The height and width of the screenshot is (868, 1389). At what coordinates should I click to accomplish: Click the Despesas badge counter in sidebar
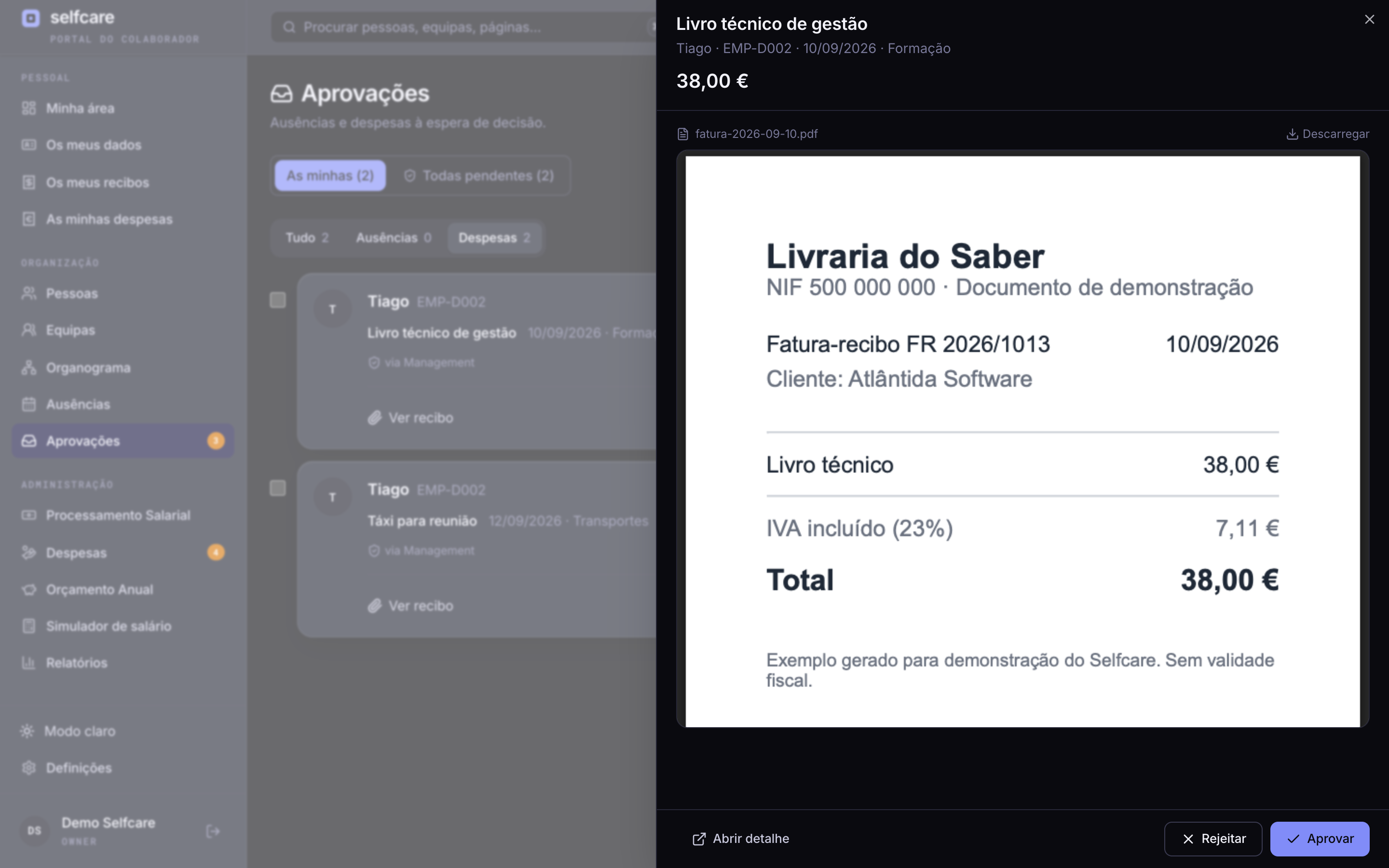pyautogui.click(x=216, y=552)
